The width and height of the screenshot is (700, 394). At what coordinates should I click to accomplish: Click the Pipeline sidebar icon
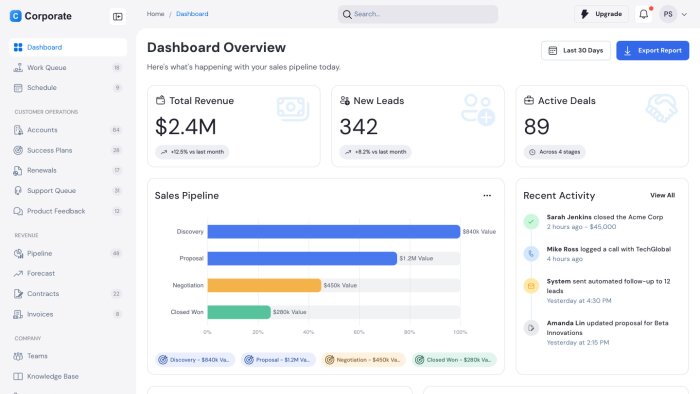18,253
